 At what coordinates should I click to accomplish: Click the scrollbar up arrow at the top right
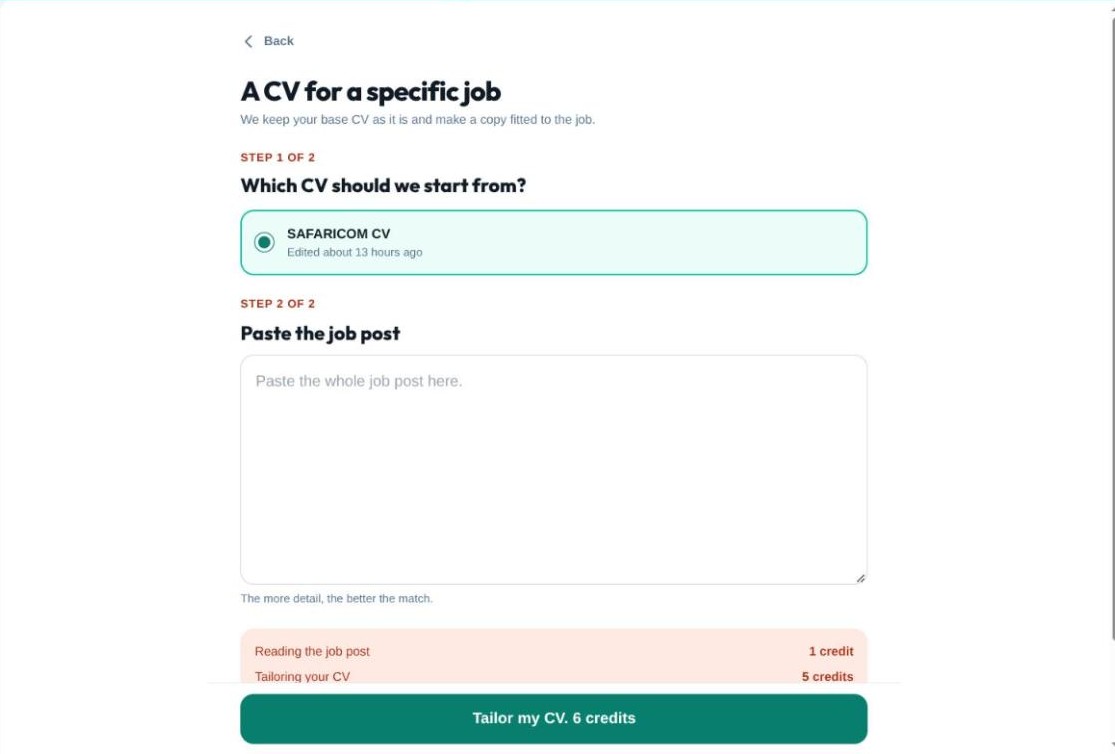(1112, 7)
